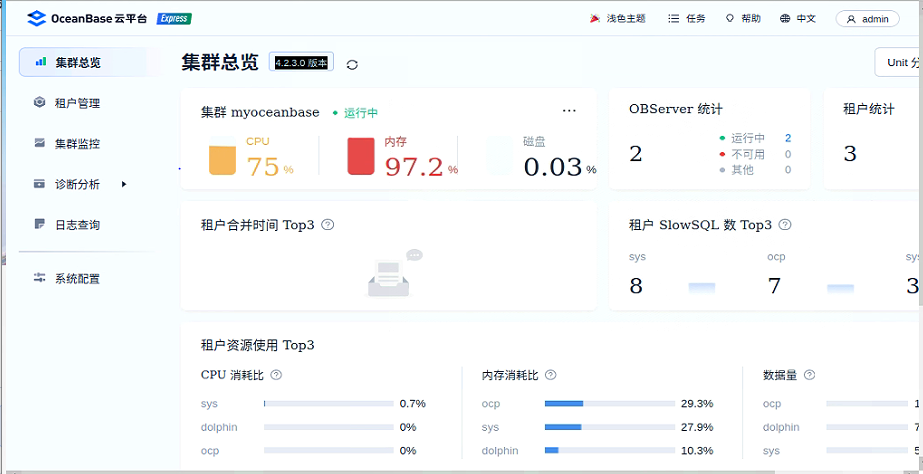923x474 pixels.
Task: Show help for 租户合并时间 Top3
Action: tap(328, 224)
